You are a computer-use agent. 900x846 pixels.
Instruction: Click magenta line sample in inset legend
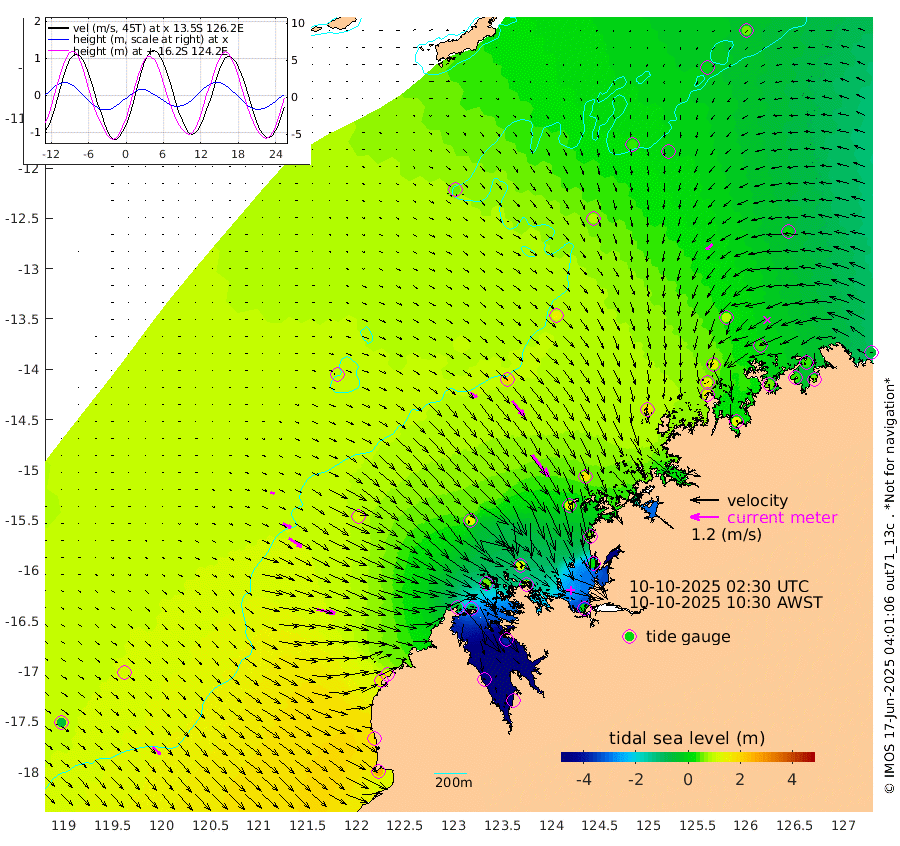coord(59,51)
